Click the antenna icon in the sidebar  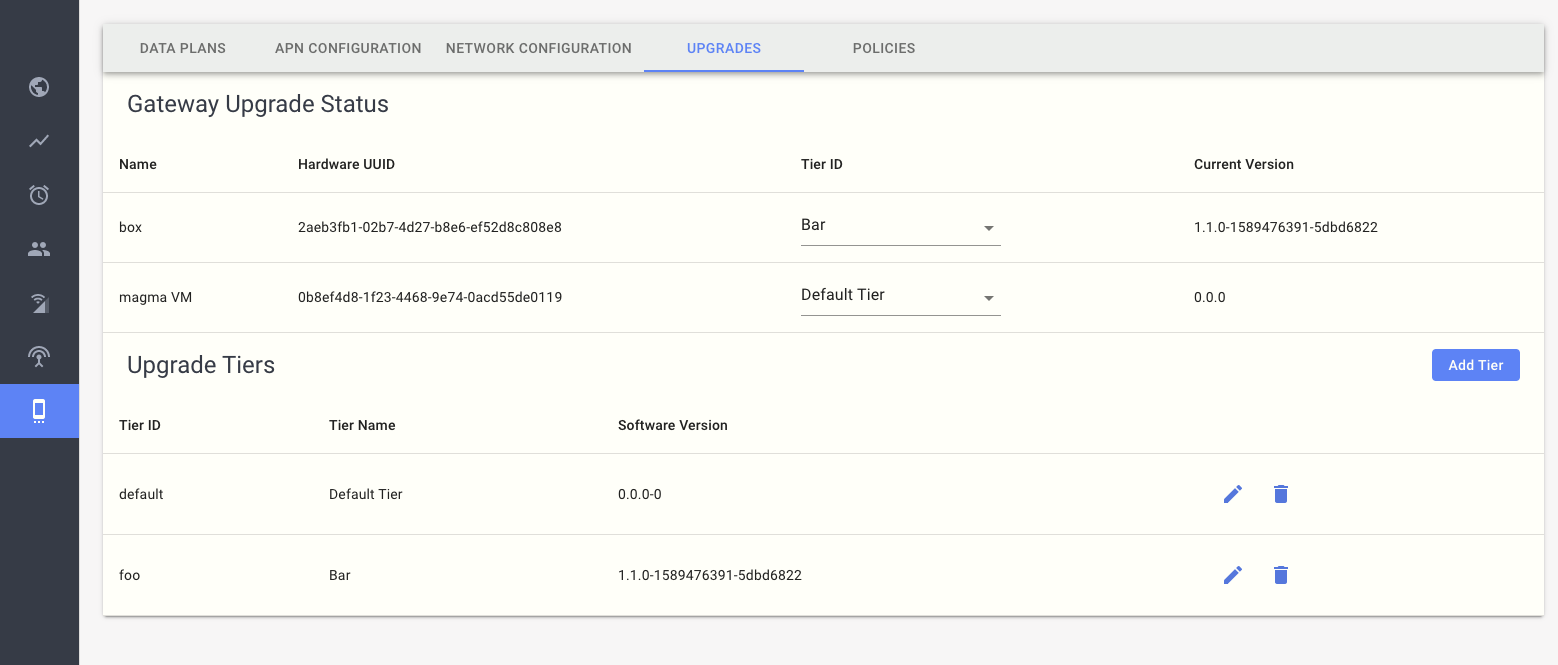coord(39,356)
